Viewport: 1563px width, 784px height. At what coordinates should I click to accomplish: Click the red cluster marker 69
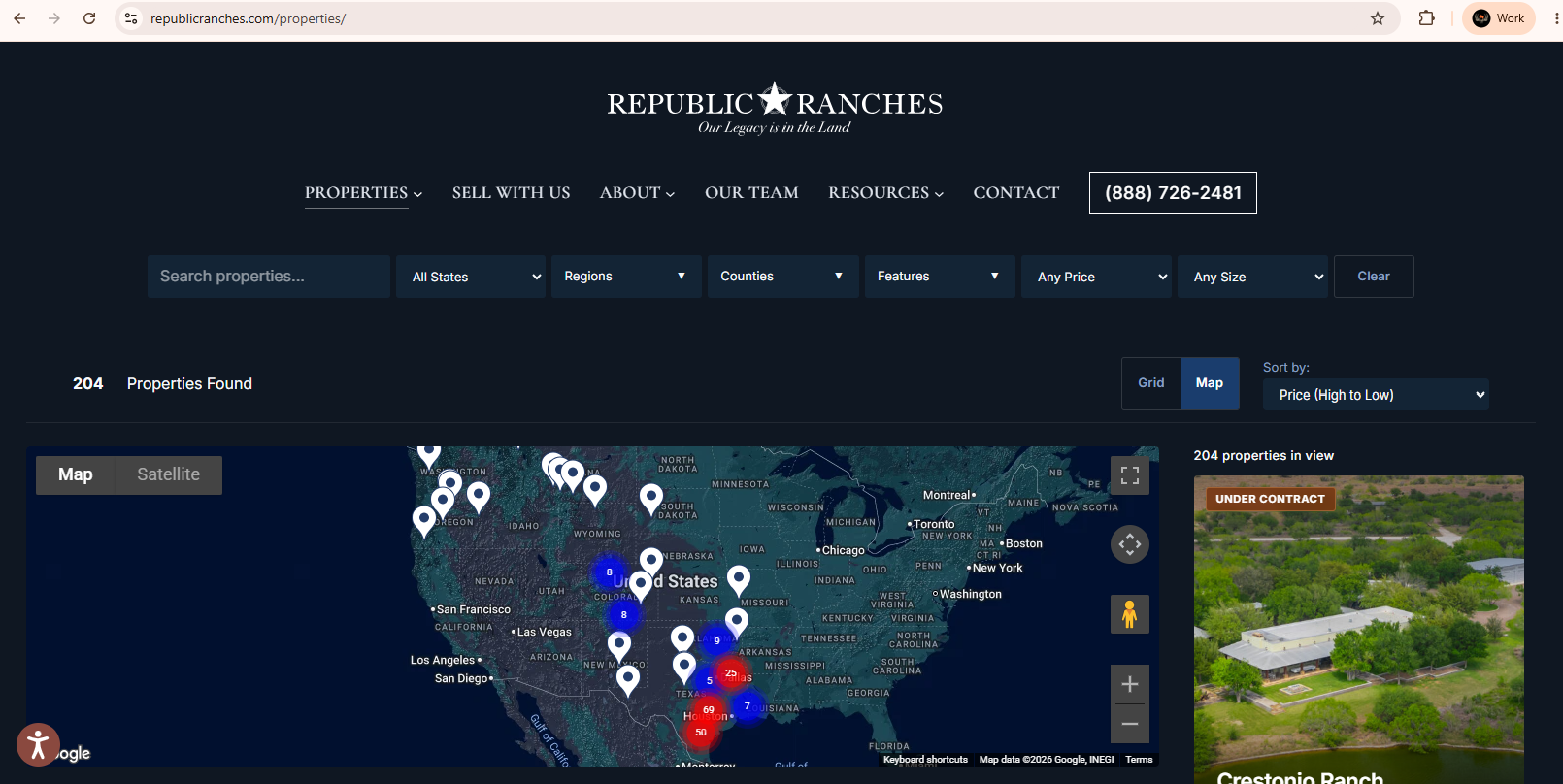[x=709, y=710]
